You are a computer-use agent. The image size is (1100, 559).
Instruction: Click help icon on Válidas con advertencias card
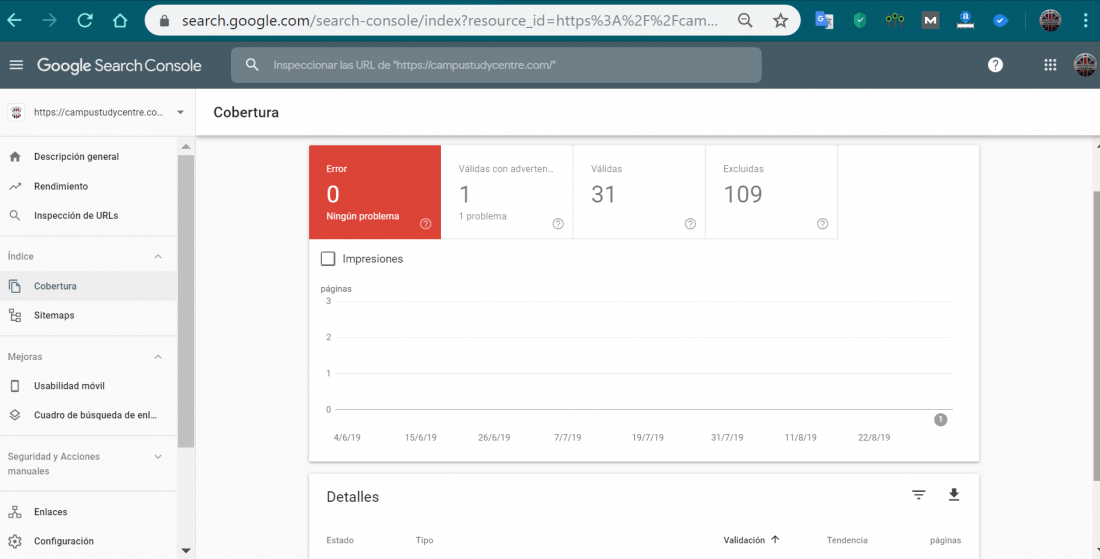[558, 224]
